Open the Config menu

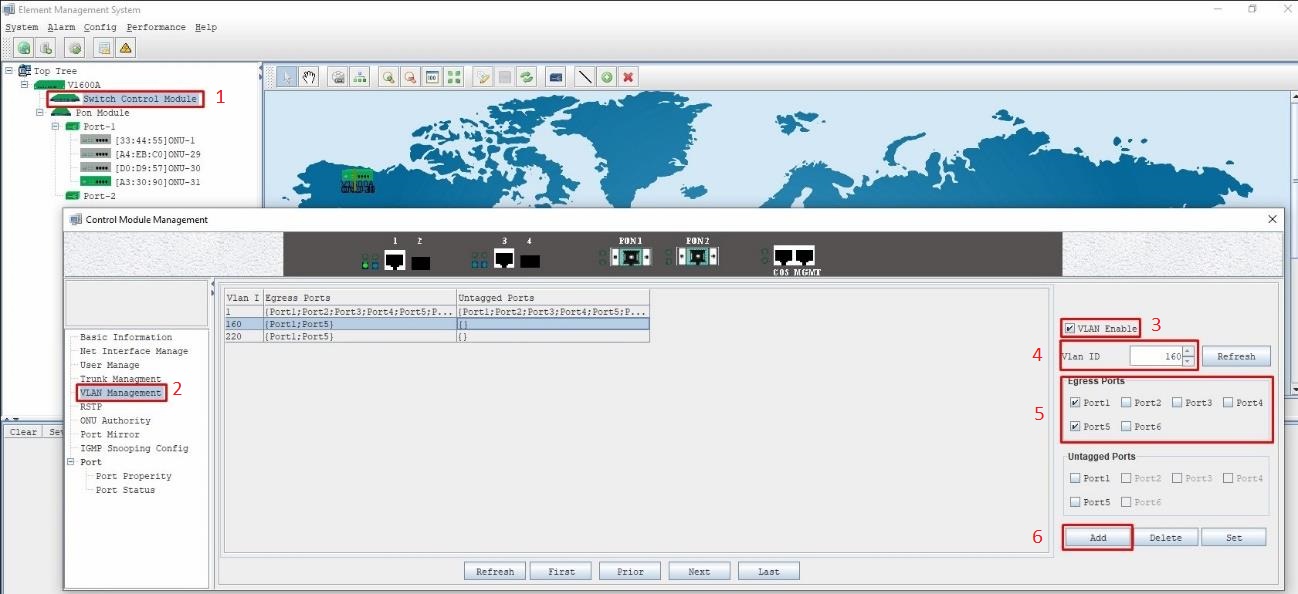tap(99, 27)
